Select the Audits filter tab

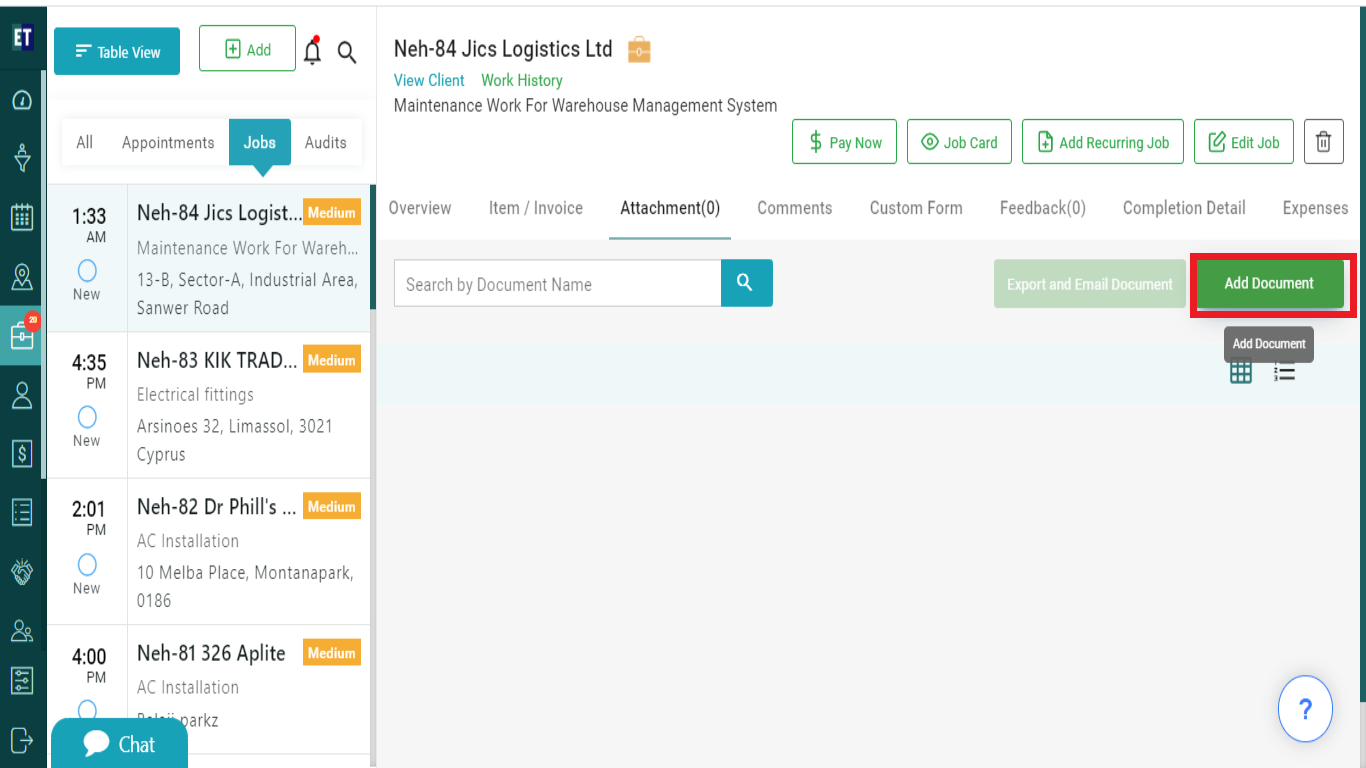pyautogui.click(x=326, y=142)
